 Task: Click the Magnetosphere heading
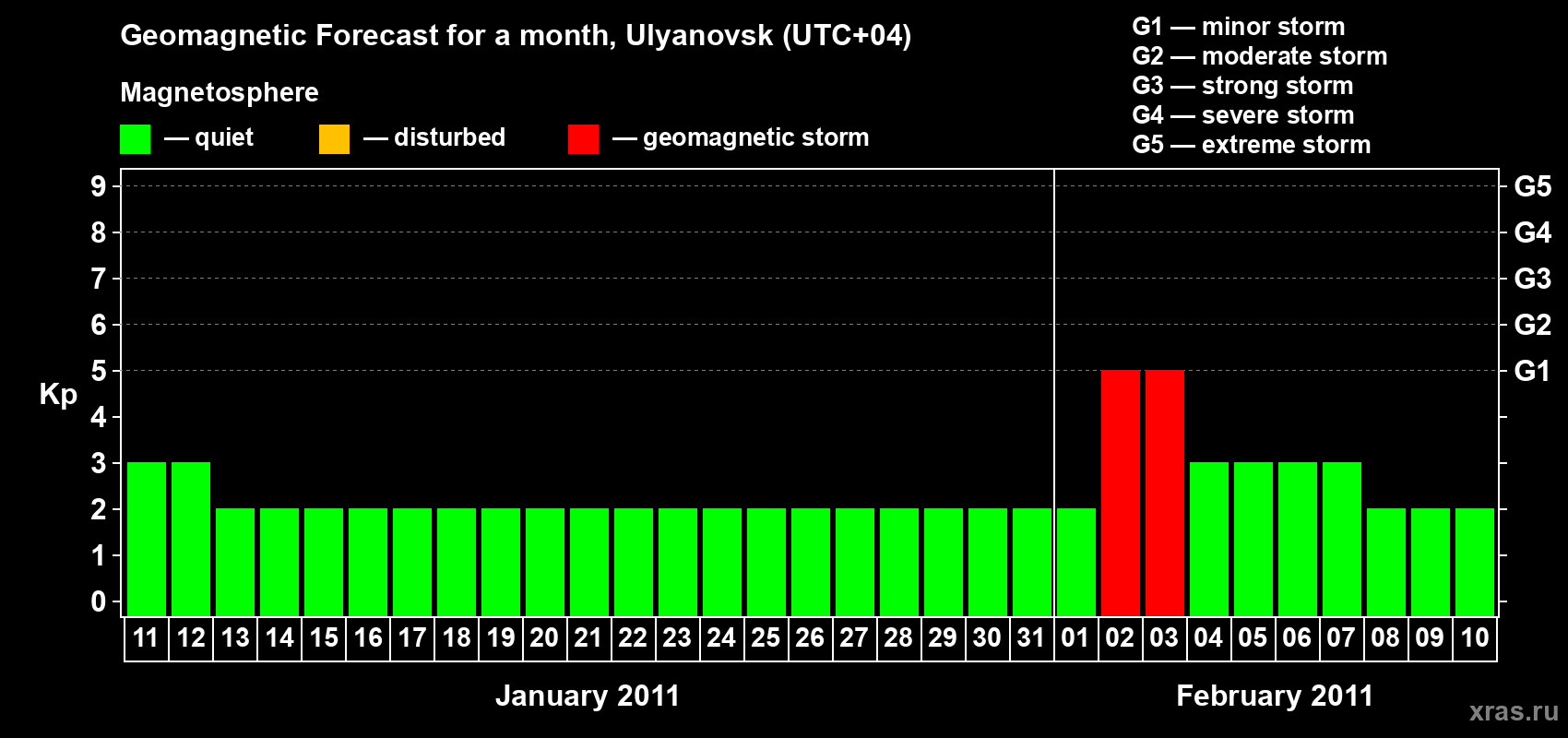click(220, 92)
